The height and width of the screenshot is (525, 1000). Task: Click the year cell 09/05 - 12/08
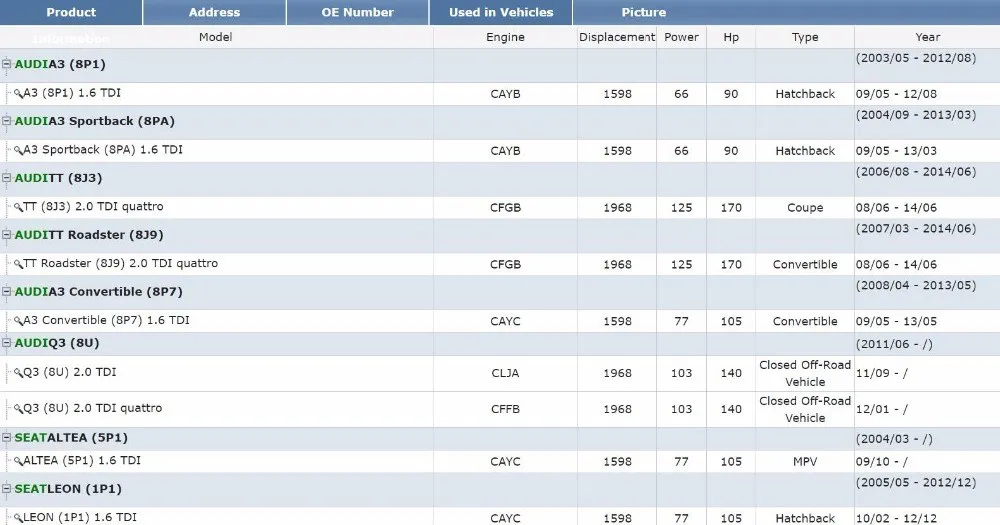pos(896,94)
